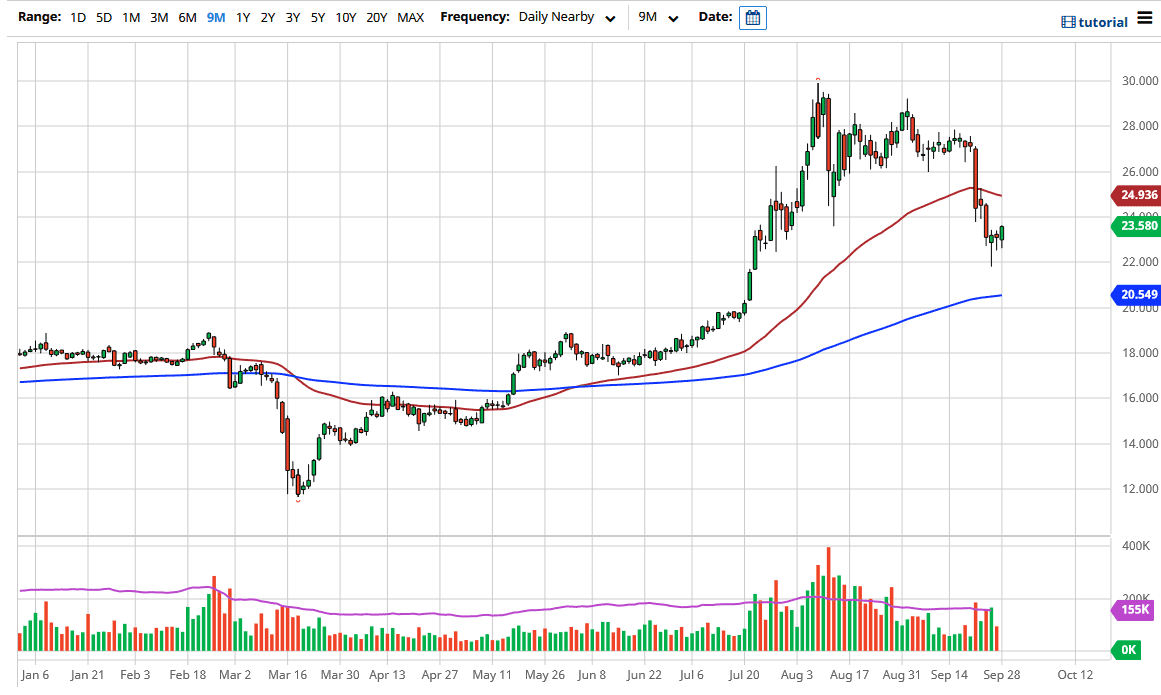1161x695 pixels.
Task: Click the purple 155K volume average label
Action: pyautogui.click(x=1135, y=610)
